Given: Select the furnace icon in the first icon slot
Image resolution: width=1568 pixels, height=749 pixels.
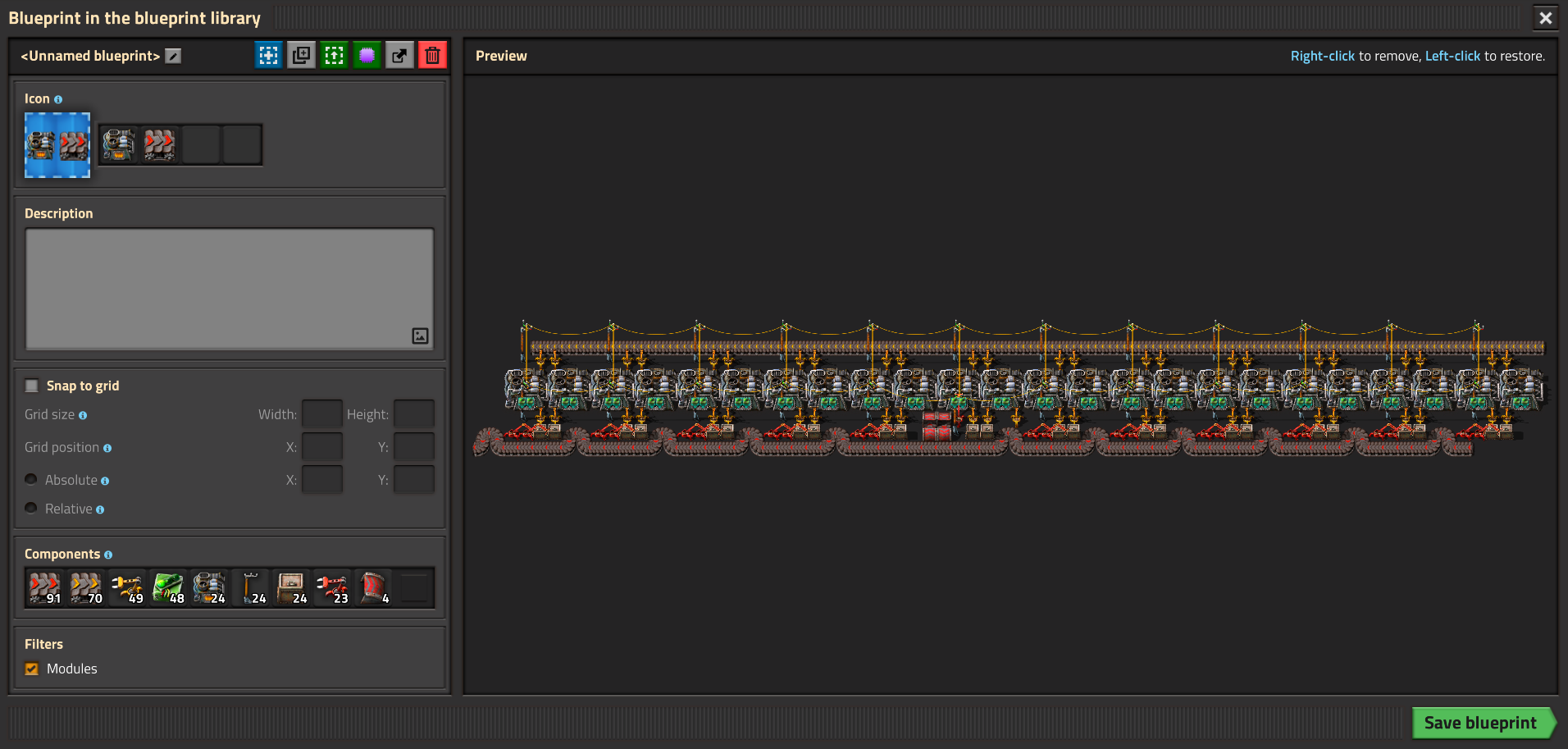Looking at the screenshot, I should 119,144.
